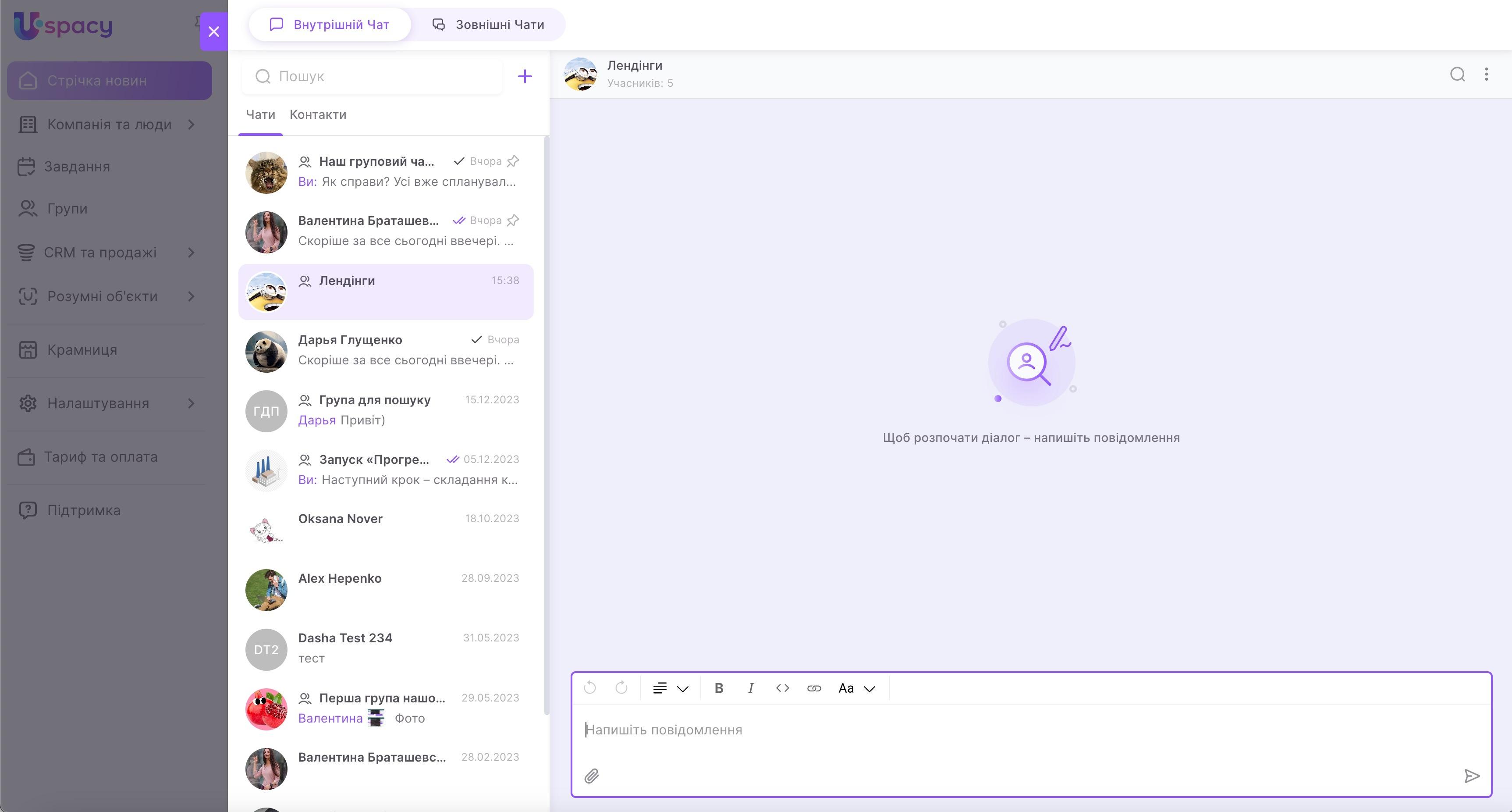The image size is (1512, 812).
Task: Open the three-dot chat options menu
Action: 1486,75
